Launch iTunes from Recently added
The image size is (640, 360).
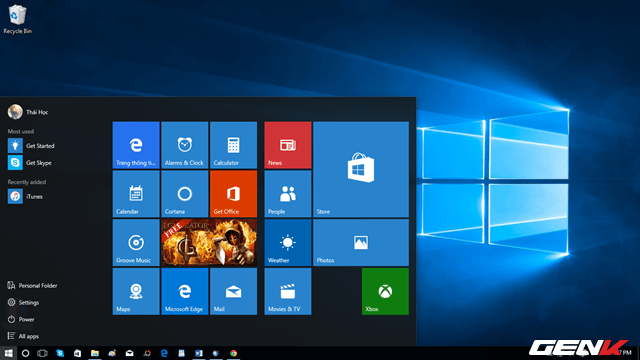coord(25,196)
